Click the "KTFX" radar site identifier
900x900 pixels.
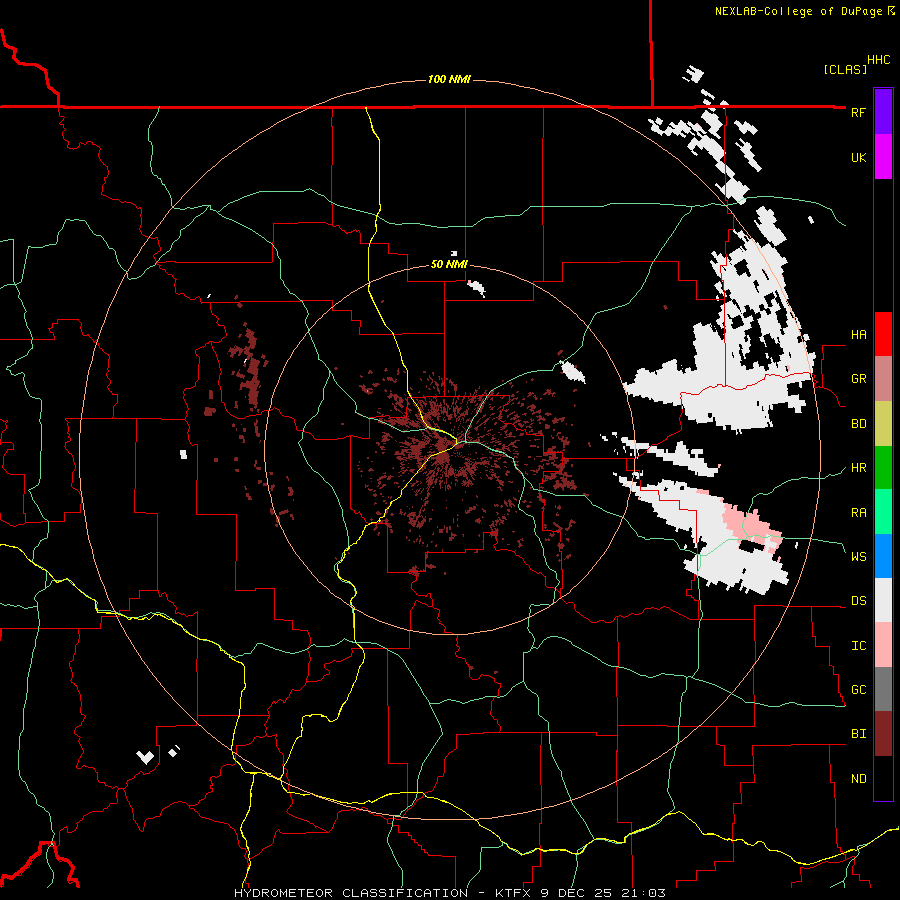point(513,893)
